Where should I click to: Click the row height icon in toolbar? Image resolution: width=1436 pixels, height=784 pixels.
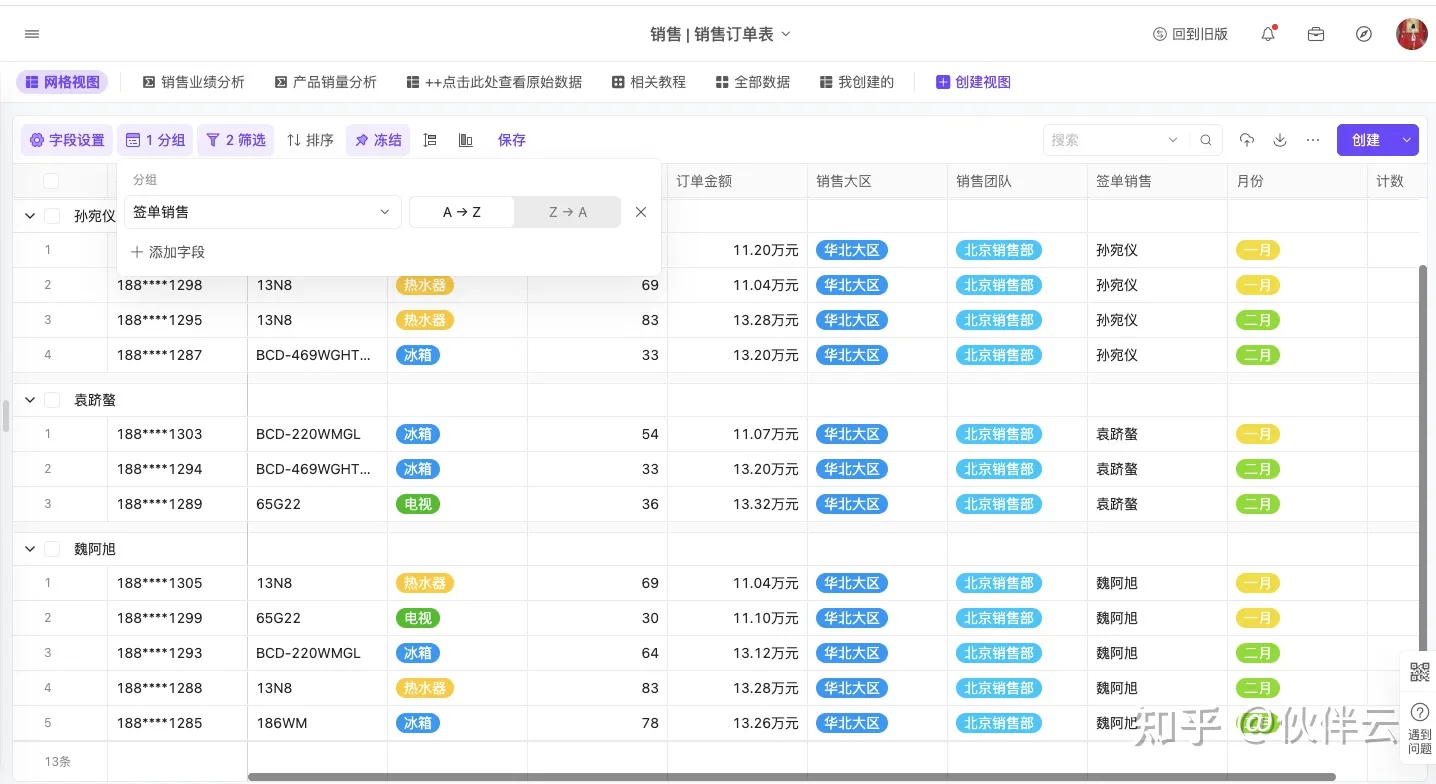430,140
